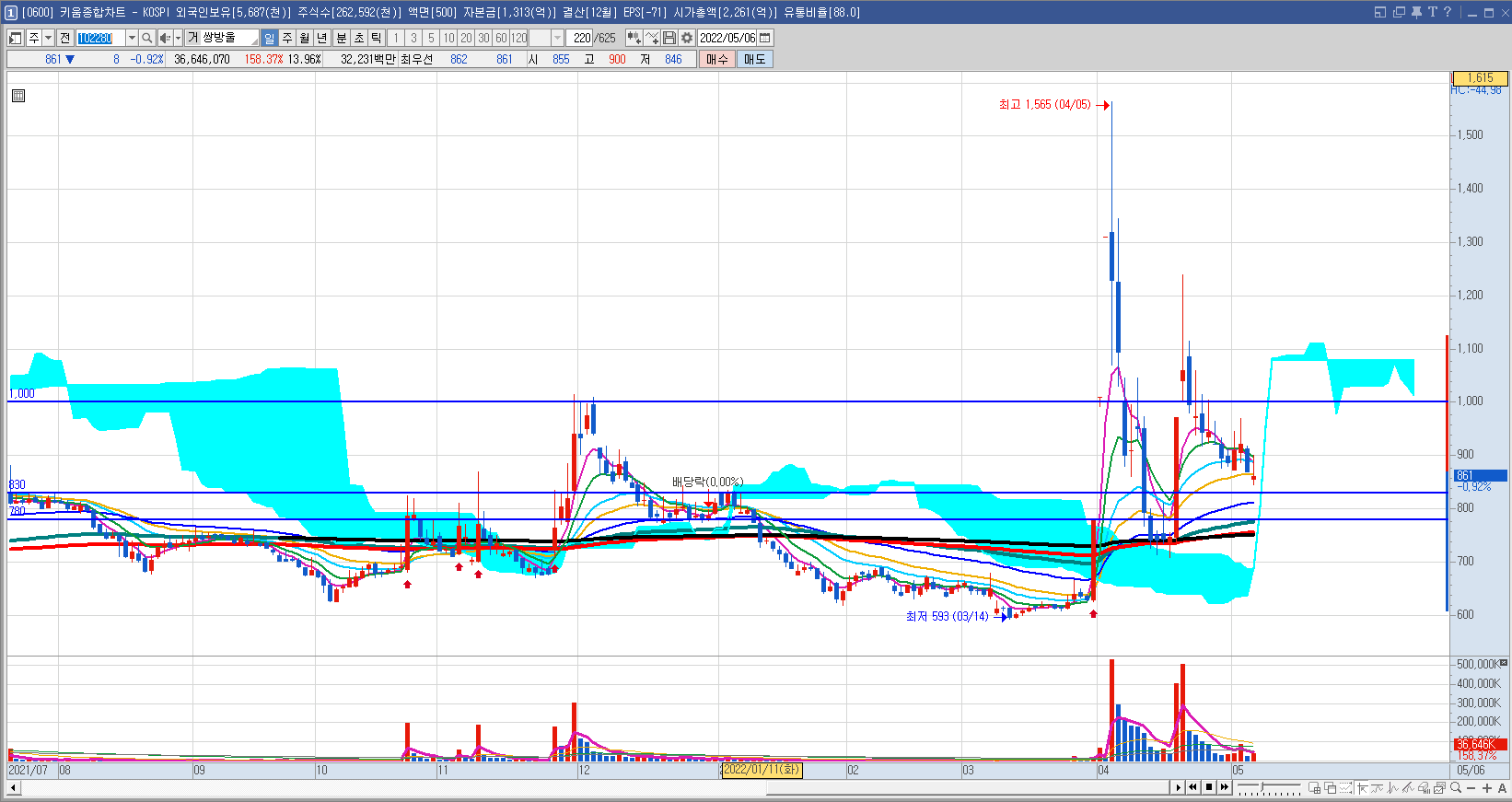
Task: Switch to the yearly (년) chart period
Action: [x=322, y=38]
